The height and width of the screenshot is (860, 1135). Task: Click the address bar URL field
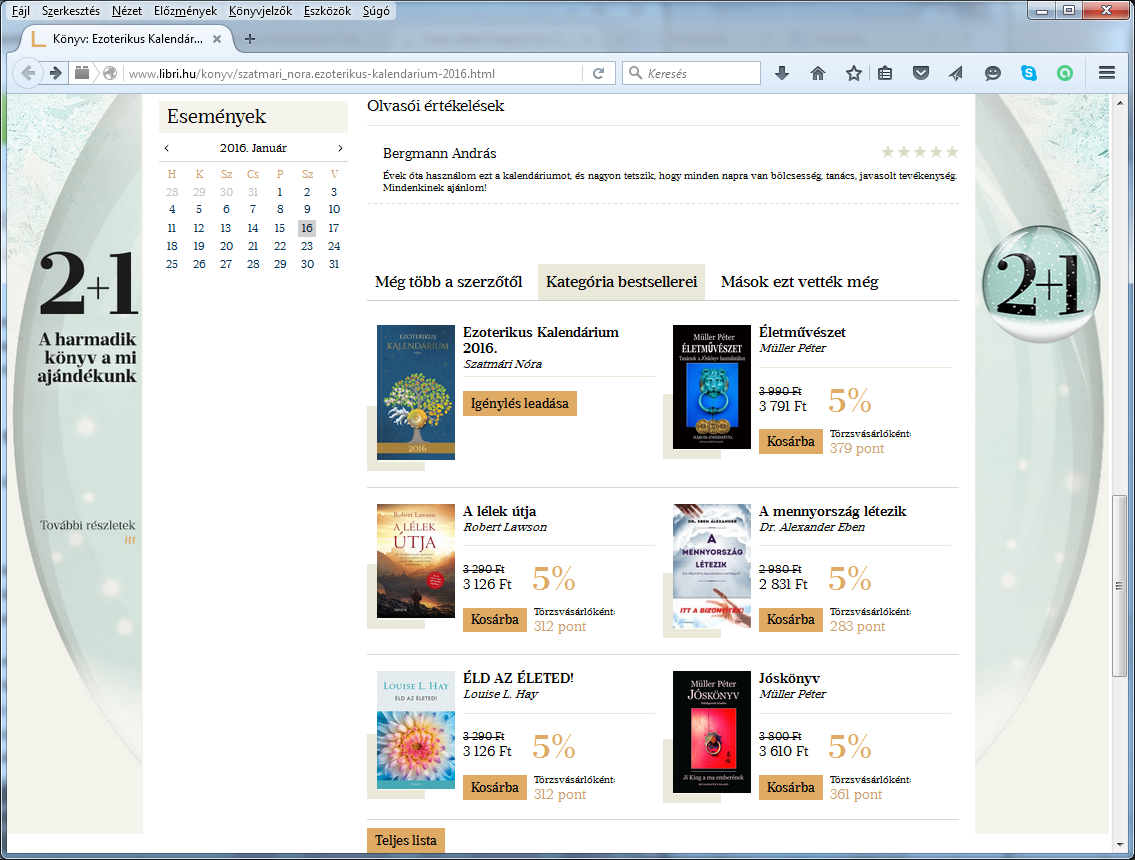353,73
